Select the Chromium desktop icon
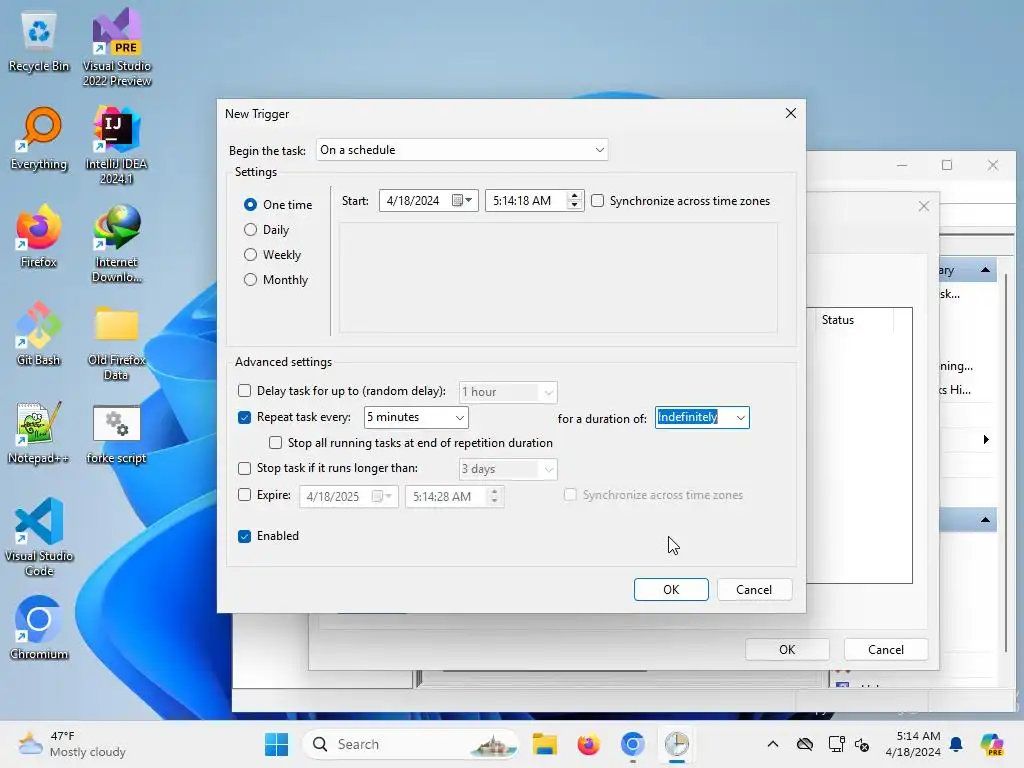1024x768 pixels. tap(39, 628)
